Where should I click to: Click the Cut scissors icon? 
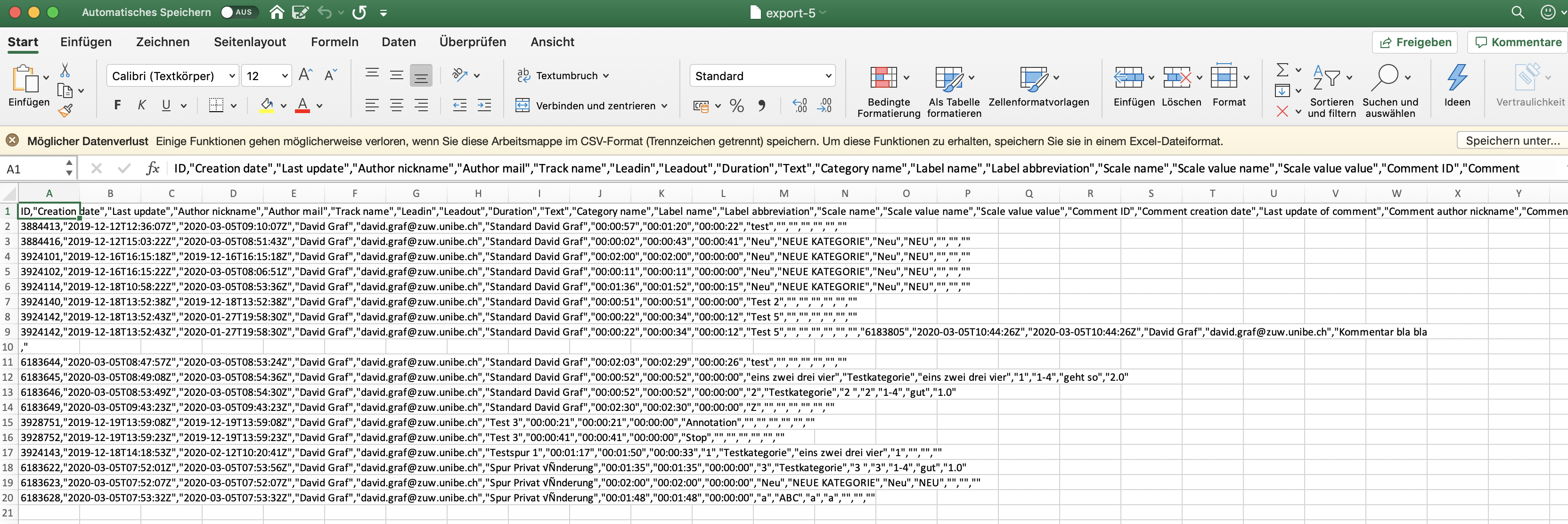pos(65,71)
